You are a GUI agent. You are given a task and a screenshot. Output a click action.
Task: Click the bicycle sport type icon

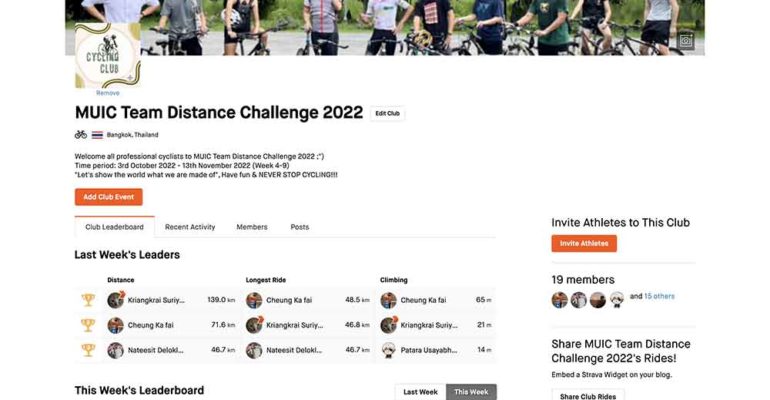[81, 134]
